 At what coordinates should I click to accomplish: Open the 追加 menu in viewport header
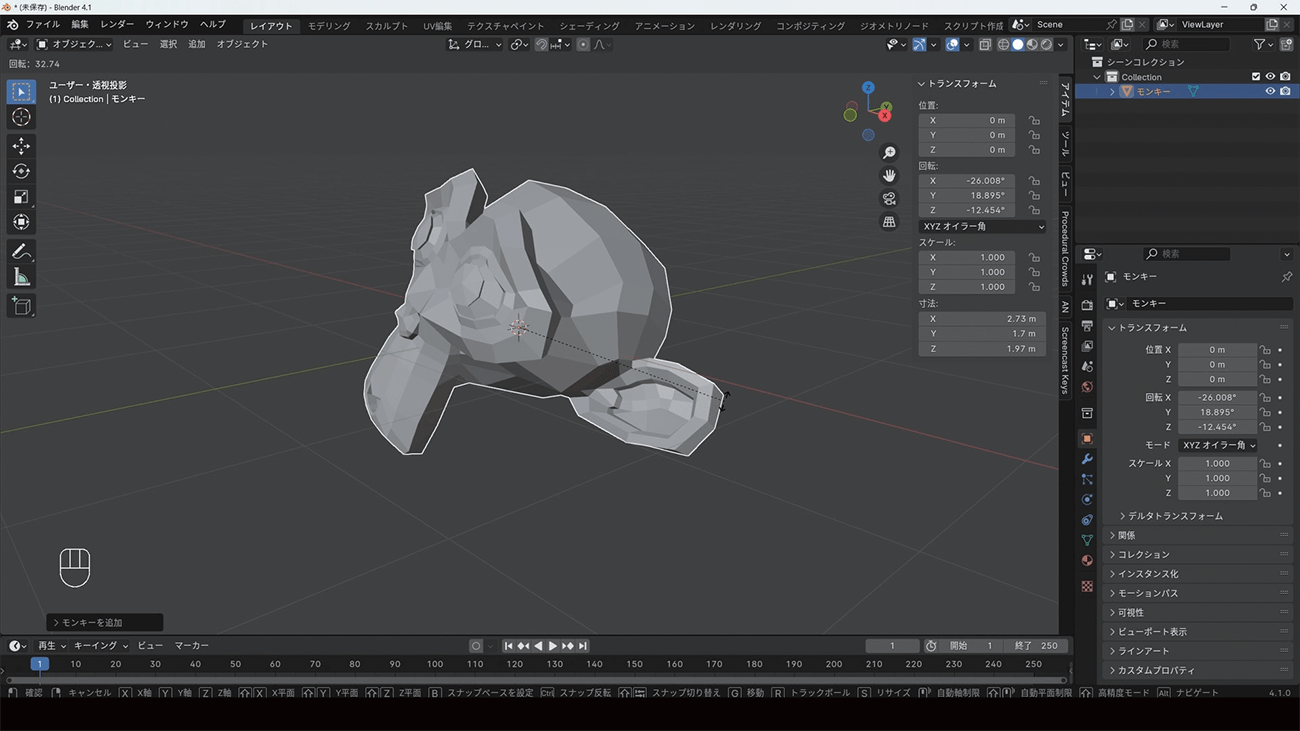197,45
